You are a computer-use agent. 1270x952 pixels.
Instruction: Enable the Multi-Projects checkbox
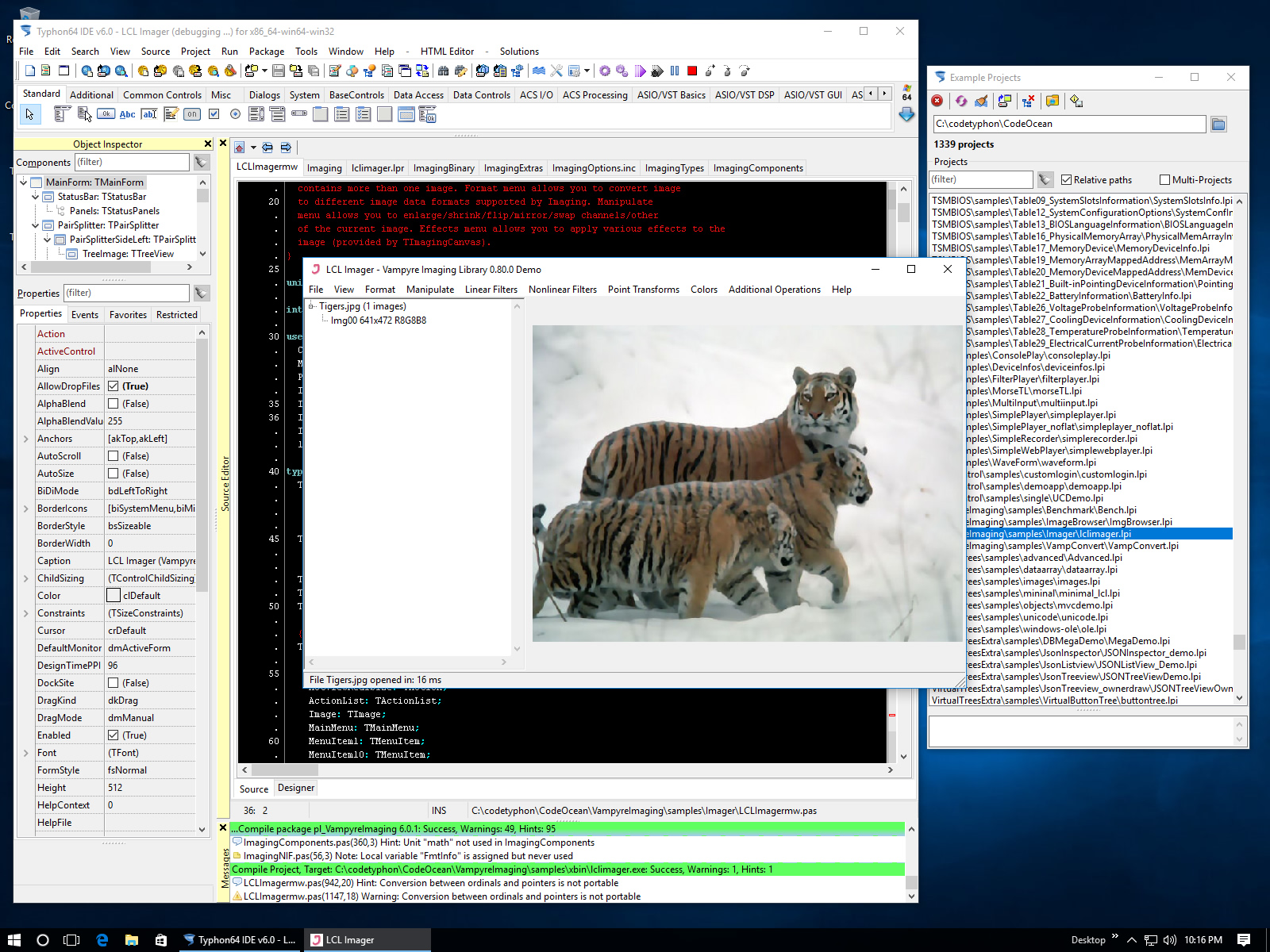pyautogui.click(x=1164, y=180)
